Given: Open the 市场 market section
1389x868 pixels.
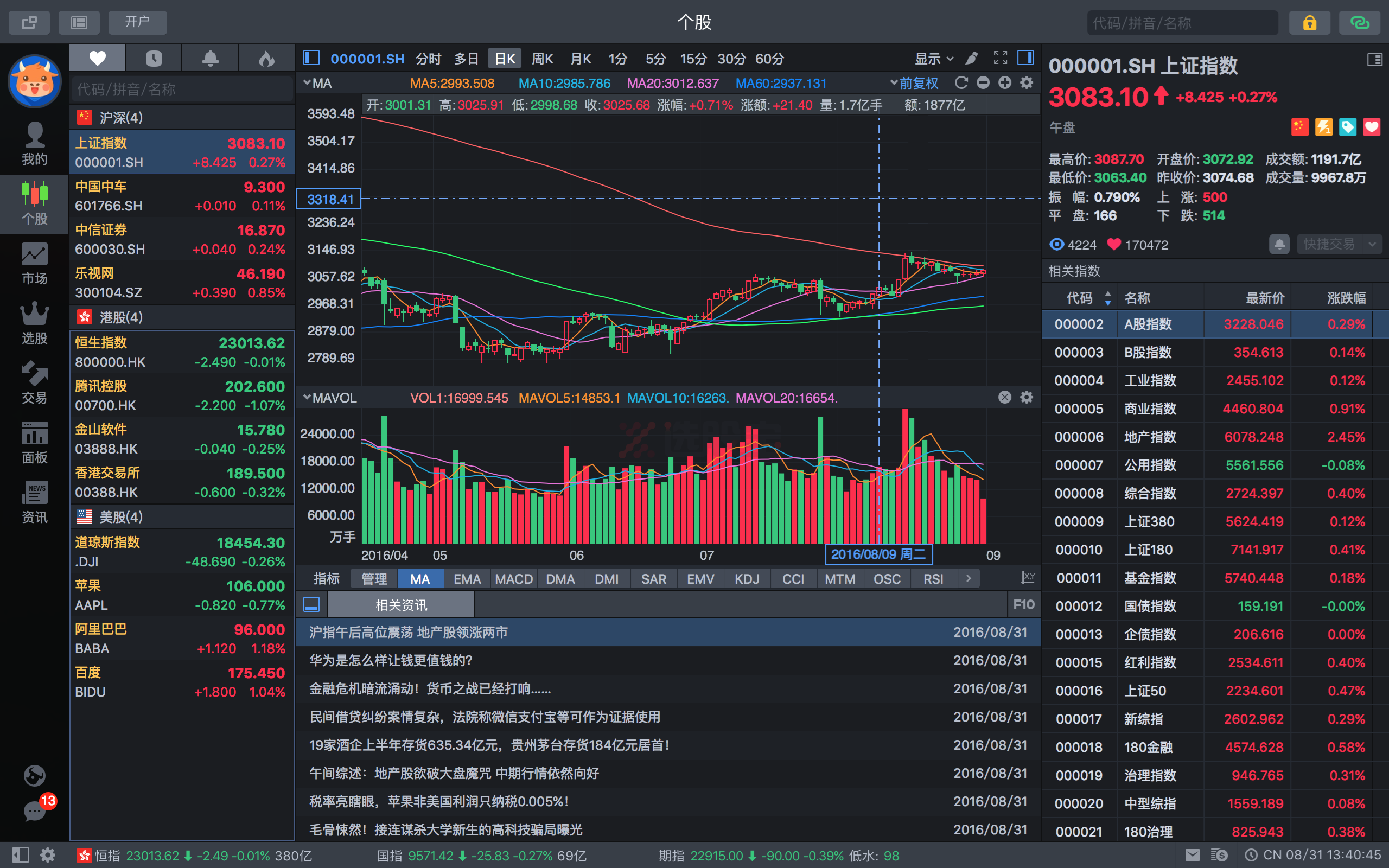Looking at the screenshot, I should pos(34,264).
